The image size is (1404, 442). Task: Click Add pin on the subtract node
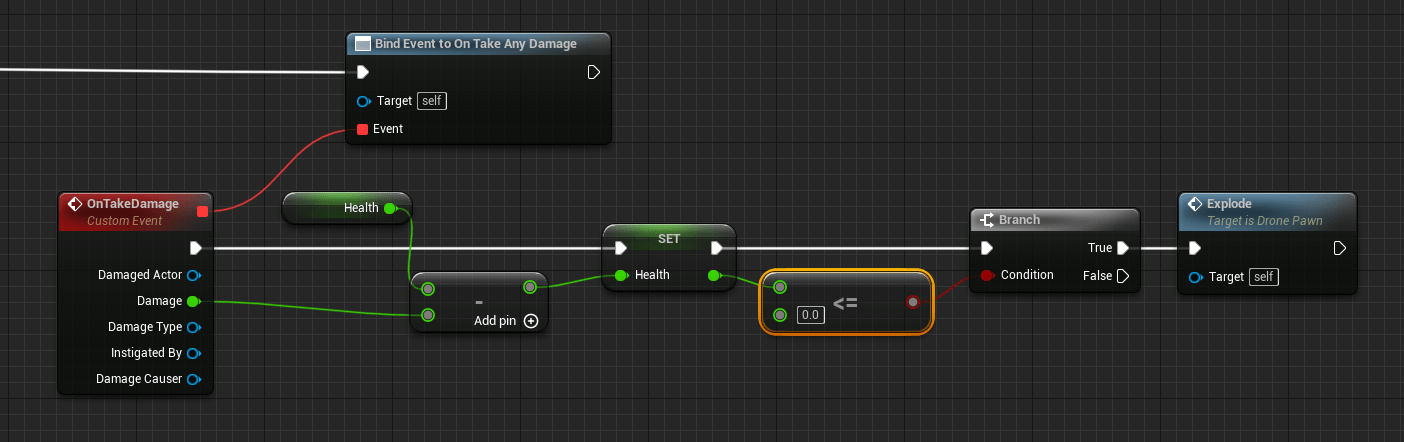(506, 321)
